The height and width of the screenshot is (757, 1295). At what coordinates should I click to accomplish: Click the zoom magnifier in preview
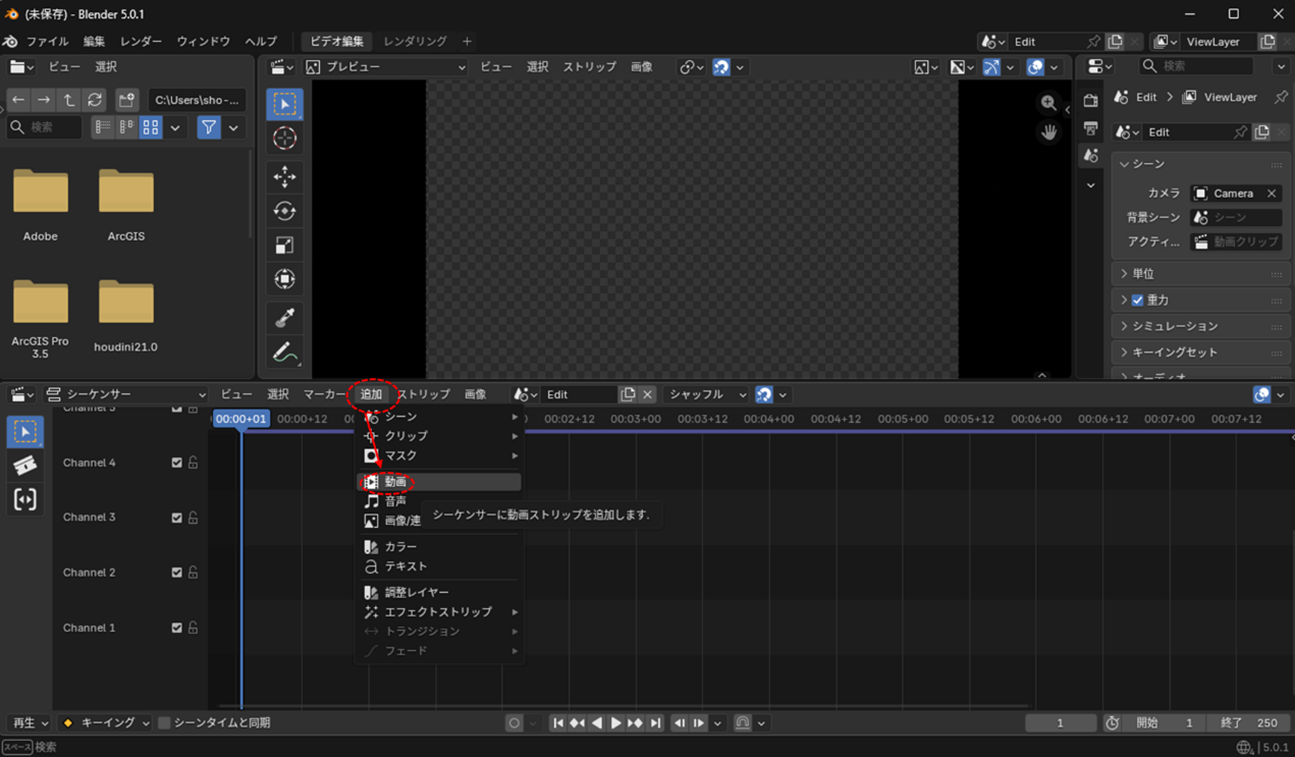[x=1048, y=103]
